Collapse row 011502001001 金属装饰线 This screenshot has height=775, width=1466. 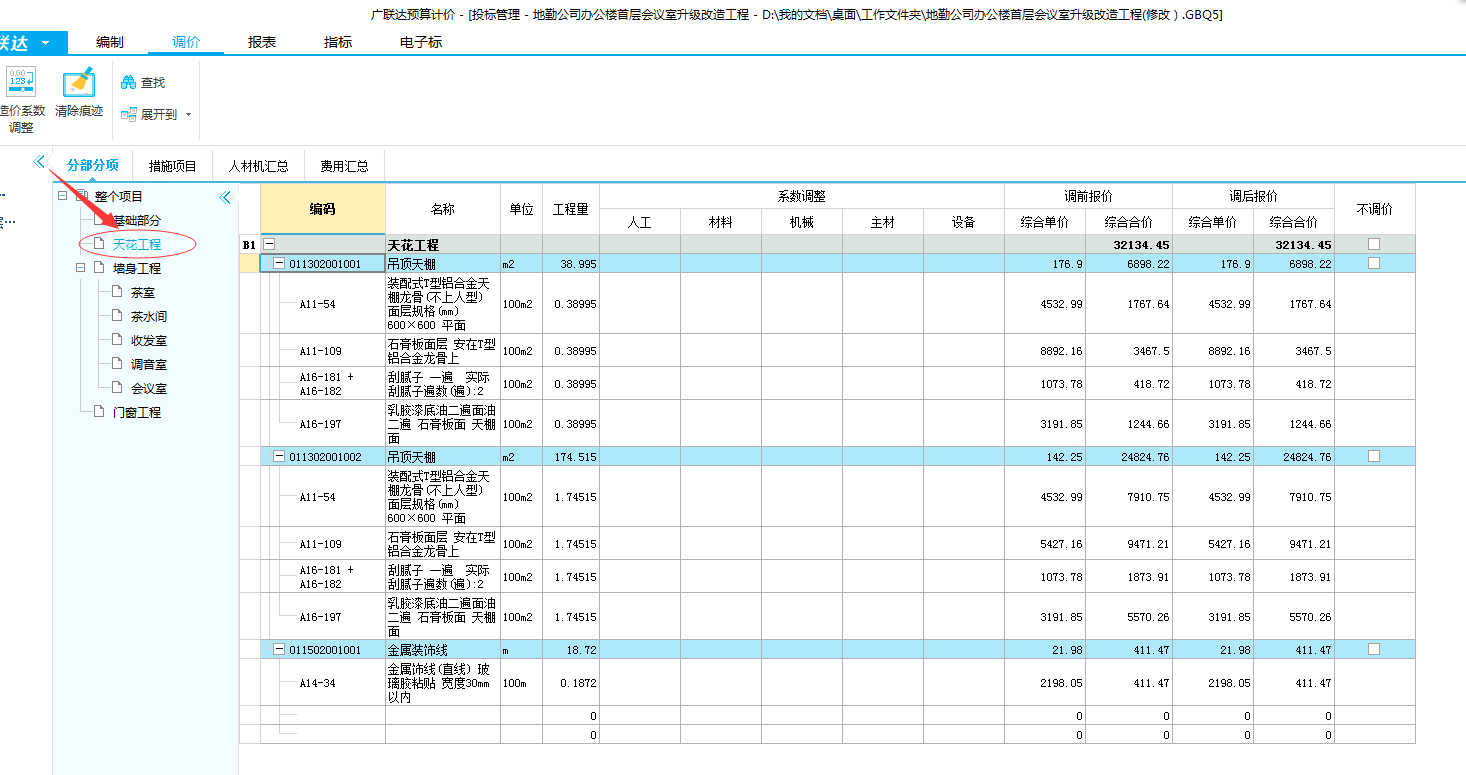[279, 649]
